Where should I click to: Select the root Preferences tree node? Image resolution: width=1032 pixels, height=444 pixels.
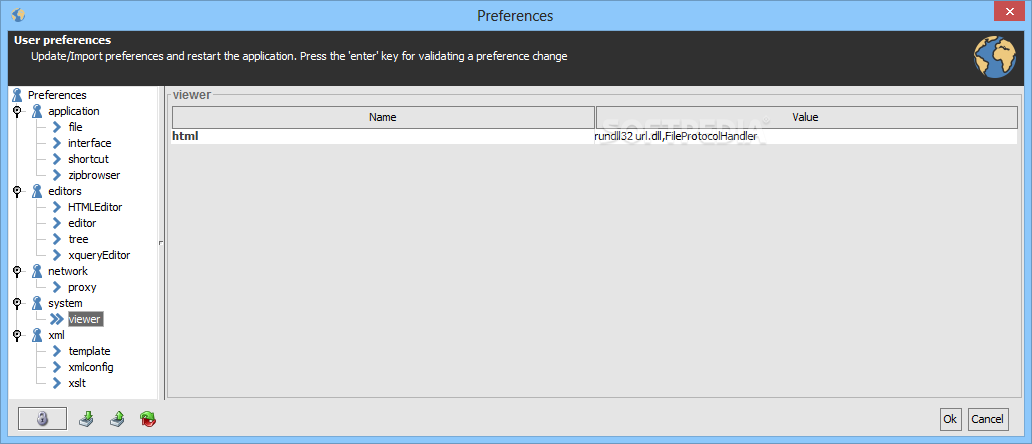pyautogui.click(x=57, y=95)
